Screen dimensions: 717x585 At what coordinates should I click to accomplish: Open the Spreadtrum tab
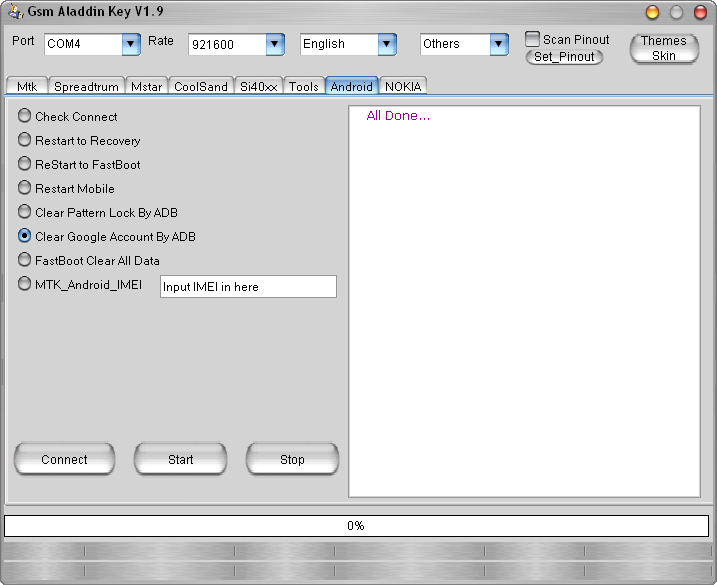tap(86, 86)
